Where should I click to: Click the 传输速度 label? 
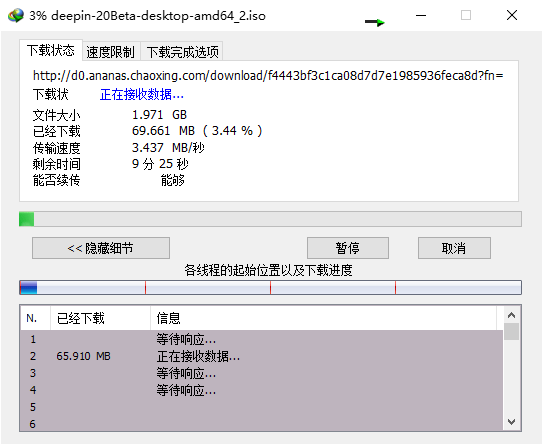point(56,148)
